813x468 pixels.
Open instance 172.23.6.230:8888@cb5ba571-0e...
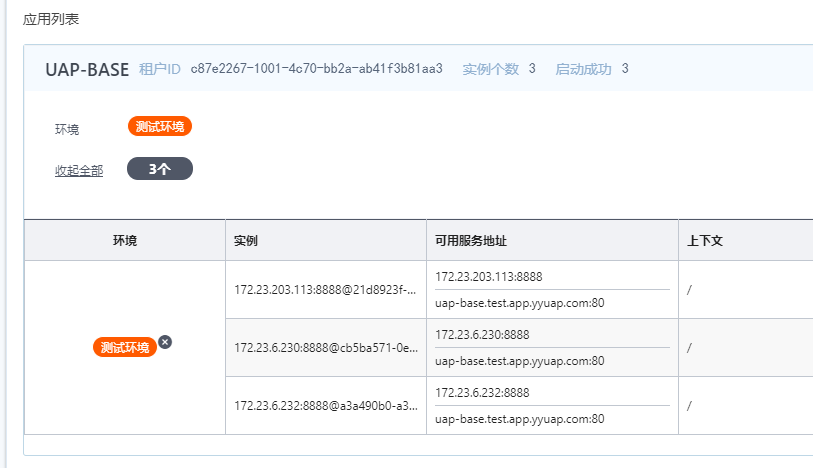326,348
